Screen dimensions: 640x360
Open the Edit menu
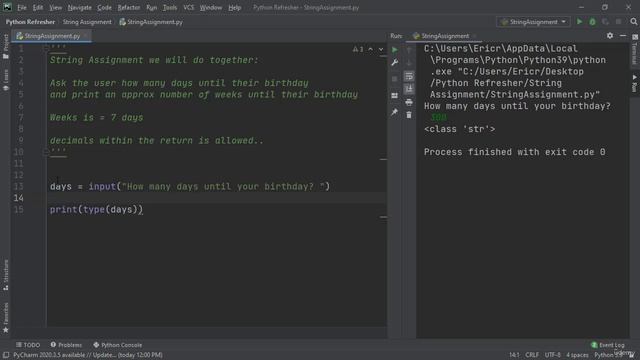point(38,7)
